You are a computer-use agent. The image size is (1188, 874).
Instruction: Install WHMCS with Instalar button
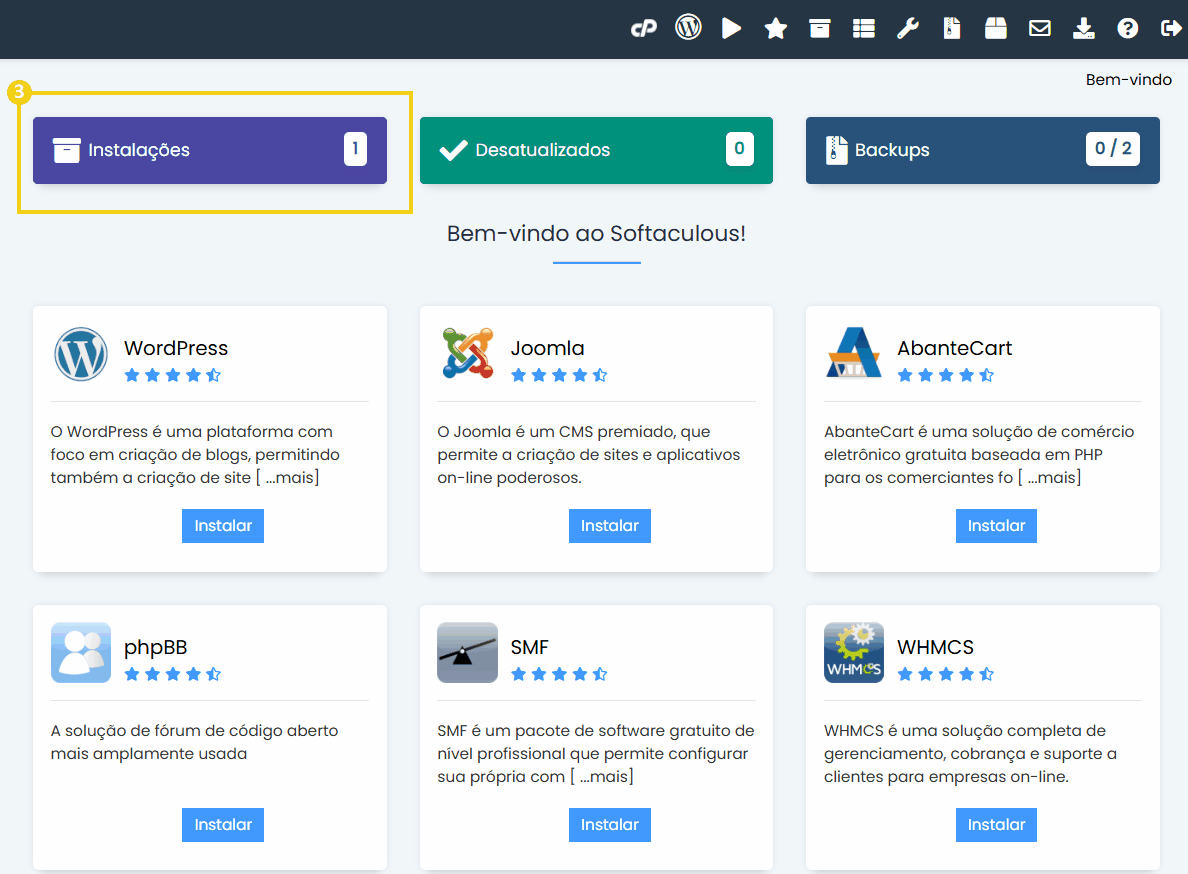pyautogui.click(x=996, y=825)
